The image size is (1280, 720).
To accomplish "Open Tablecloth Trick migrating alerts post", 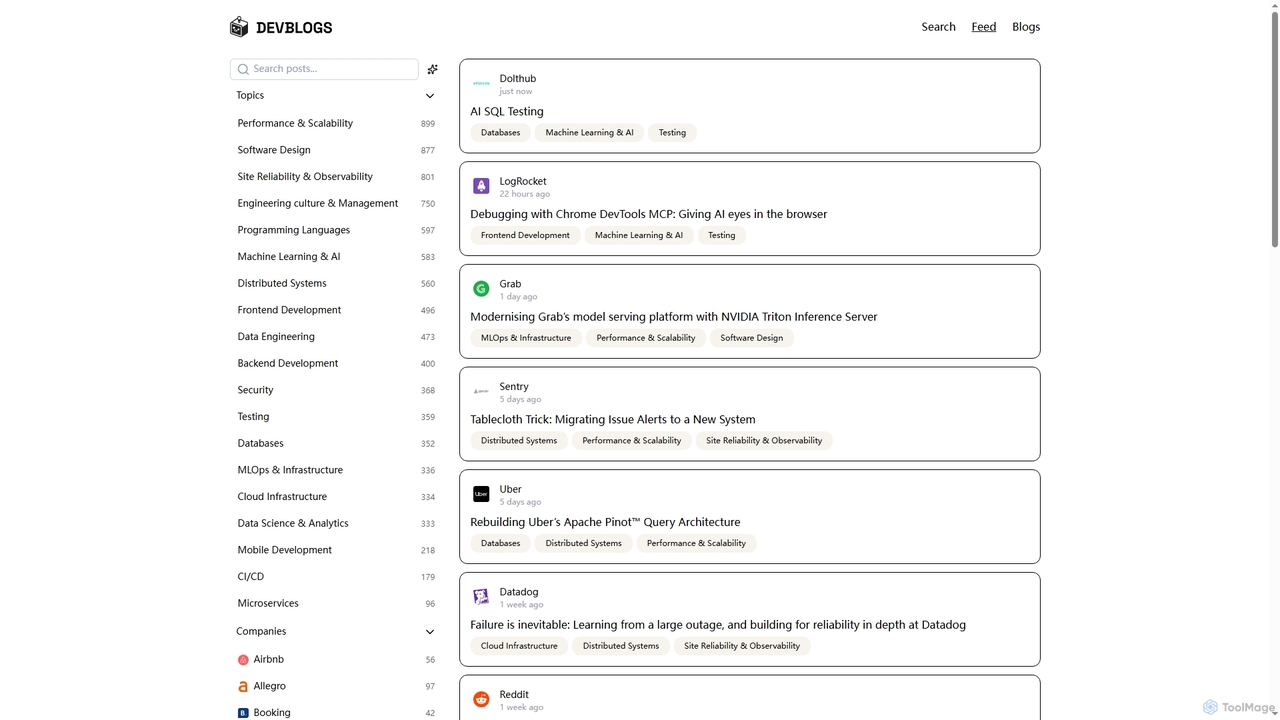I will [613, 420].
